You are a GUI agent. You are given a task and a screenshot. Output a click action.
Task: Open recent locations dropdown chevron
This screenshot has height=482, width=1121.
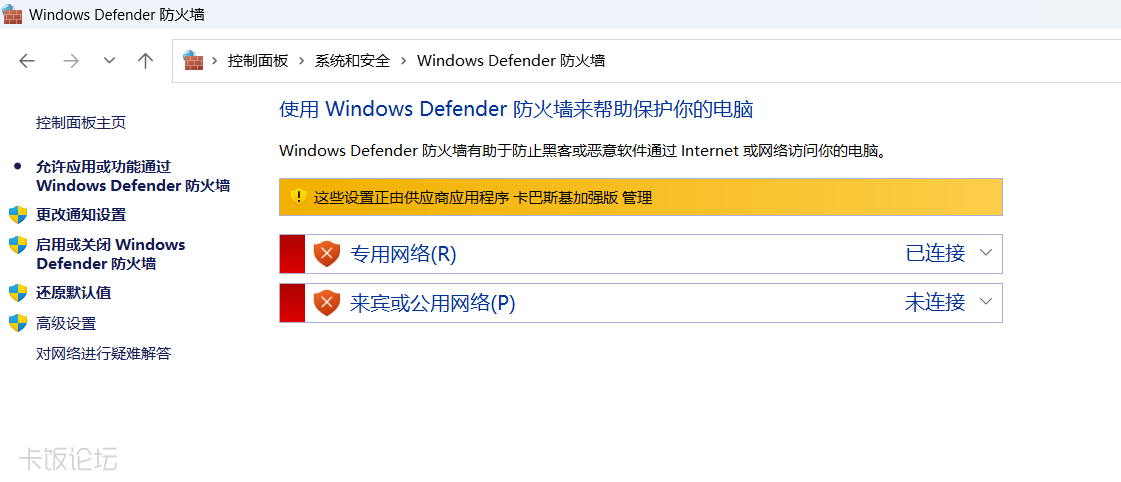click(109, 61)
